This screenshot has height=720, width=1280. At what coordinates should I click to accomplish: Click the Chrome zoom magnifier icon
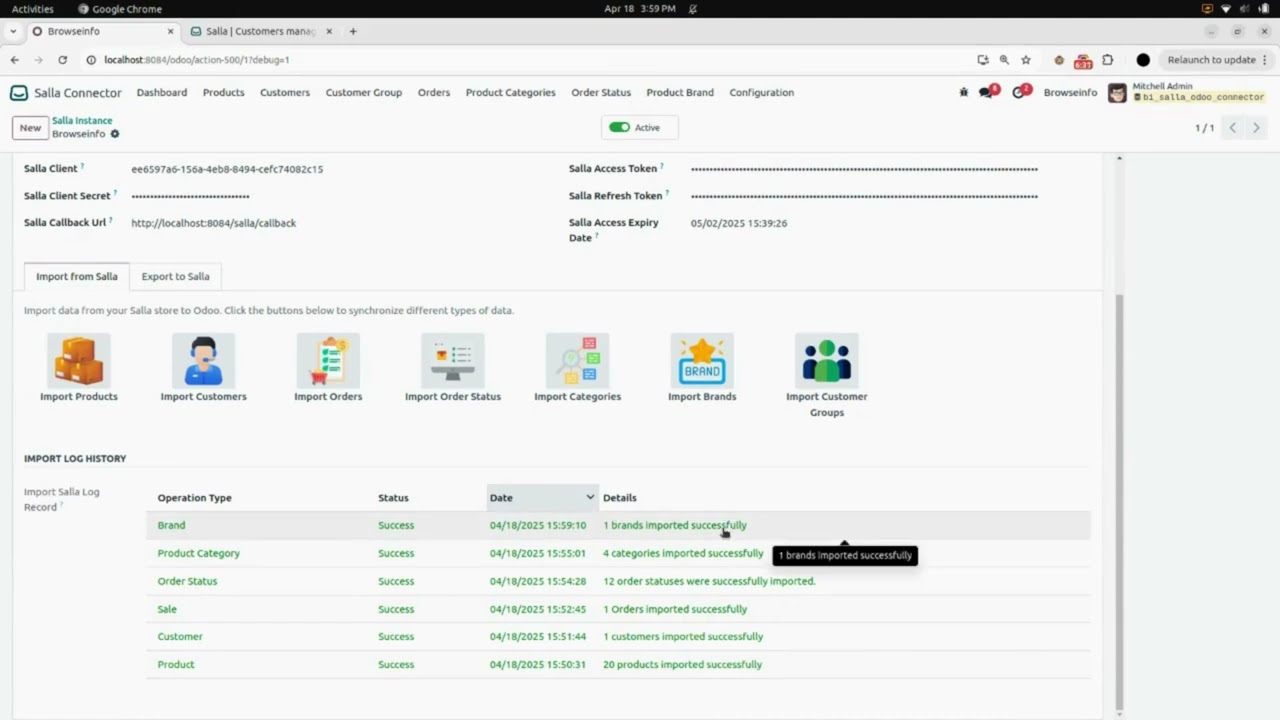click(x=1004, y=60)
